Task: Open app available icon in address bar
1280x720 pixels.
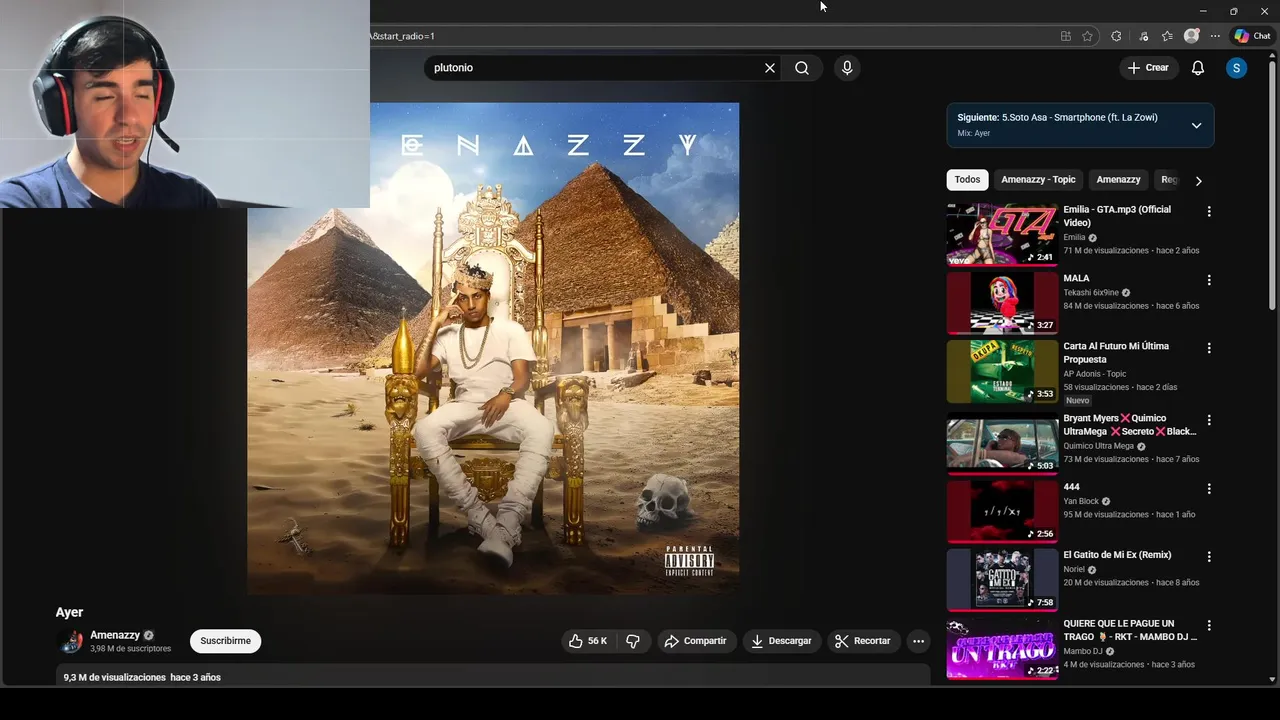Action: point(1066,36)
